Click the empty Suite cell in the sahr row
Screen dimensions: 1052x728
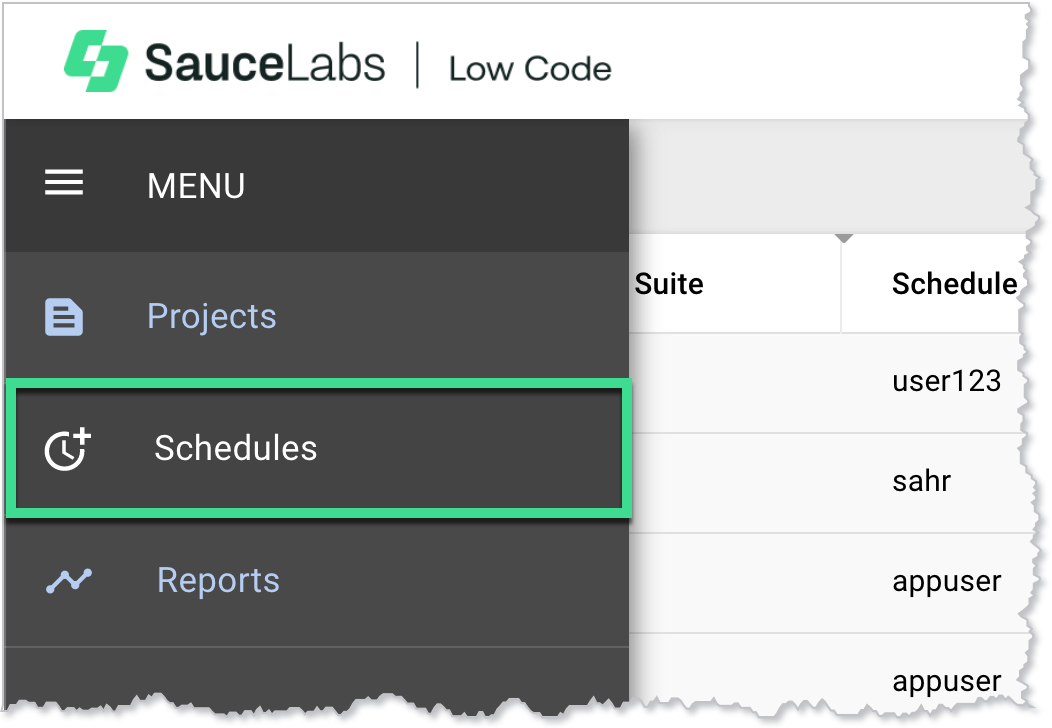735,481
